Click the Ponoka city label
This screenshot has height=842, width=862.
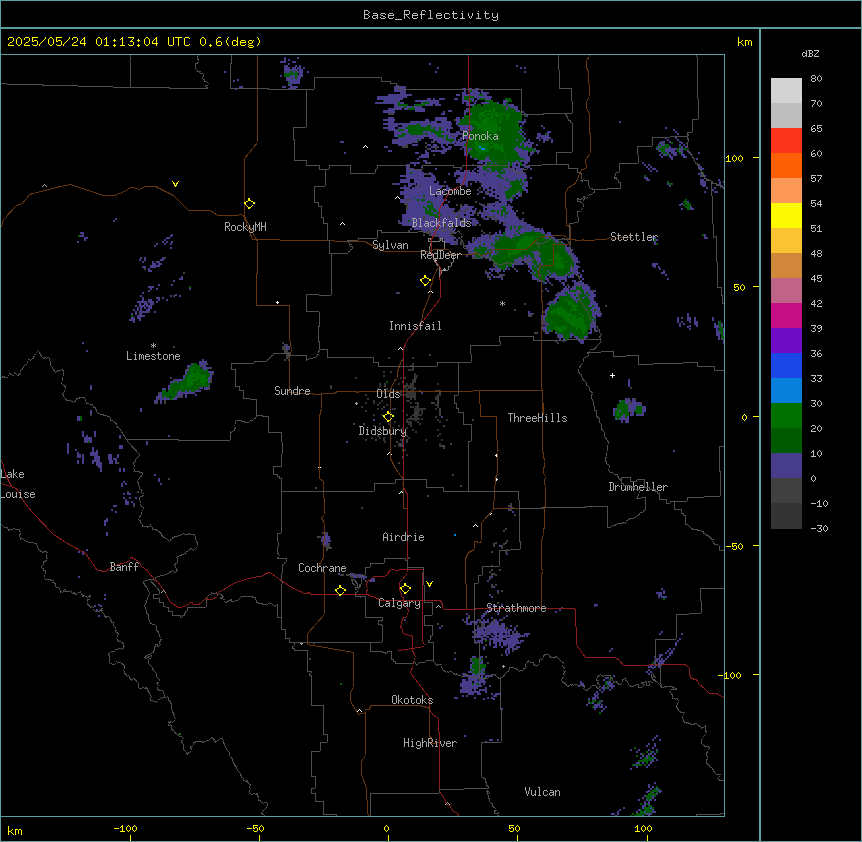click(480, 136)
